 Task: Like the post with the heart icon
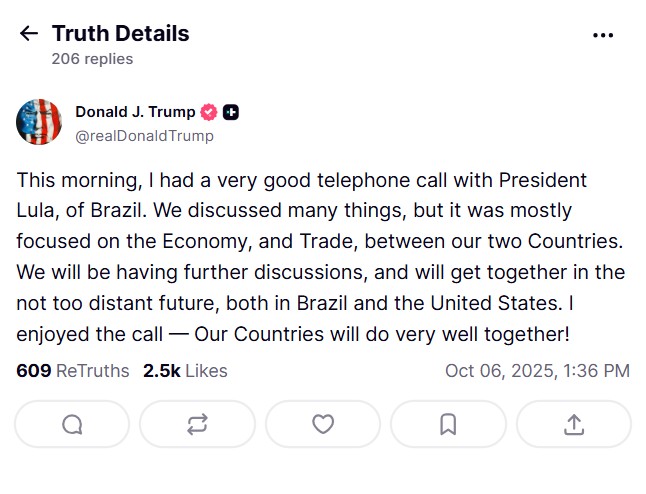point(322,424)
